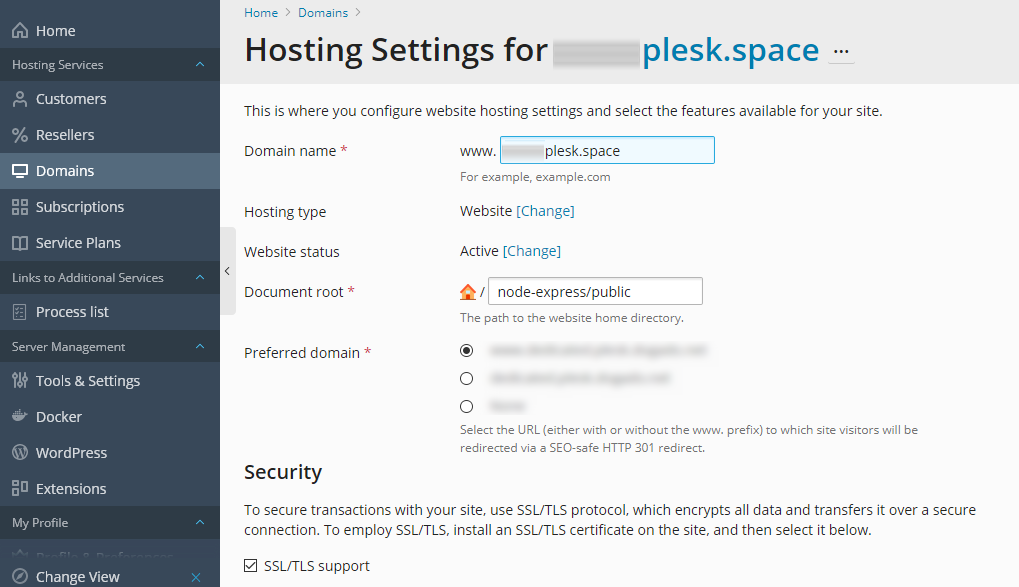Click the WordPress logo icon

click(x=20, y=452)
